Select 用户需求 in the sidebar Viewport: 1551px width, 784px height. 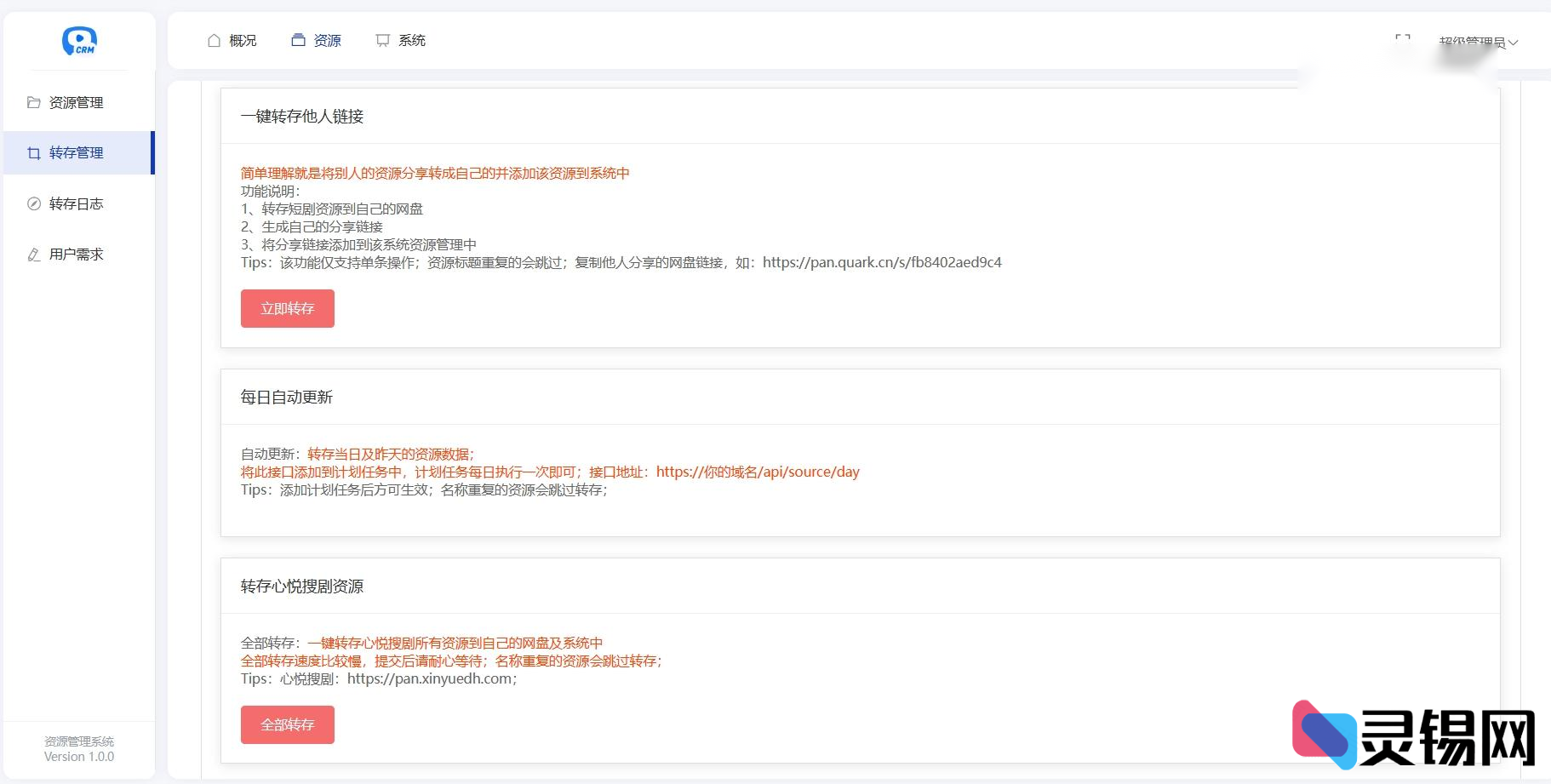(74, 254)
